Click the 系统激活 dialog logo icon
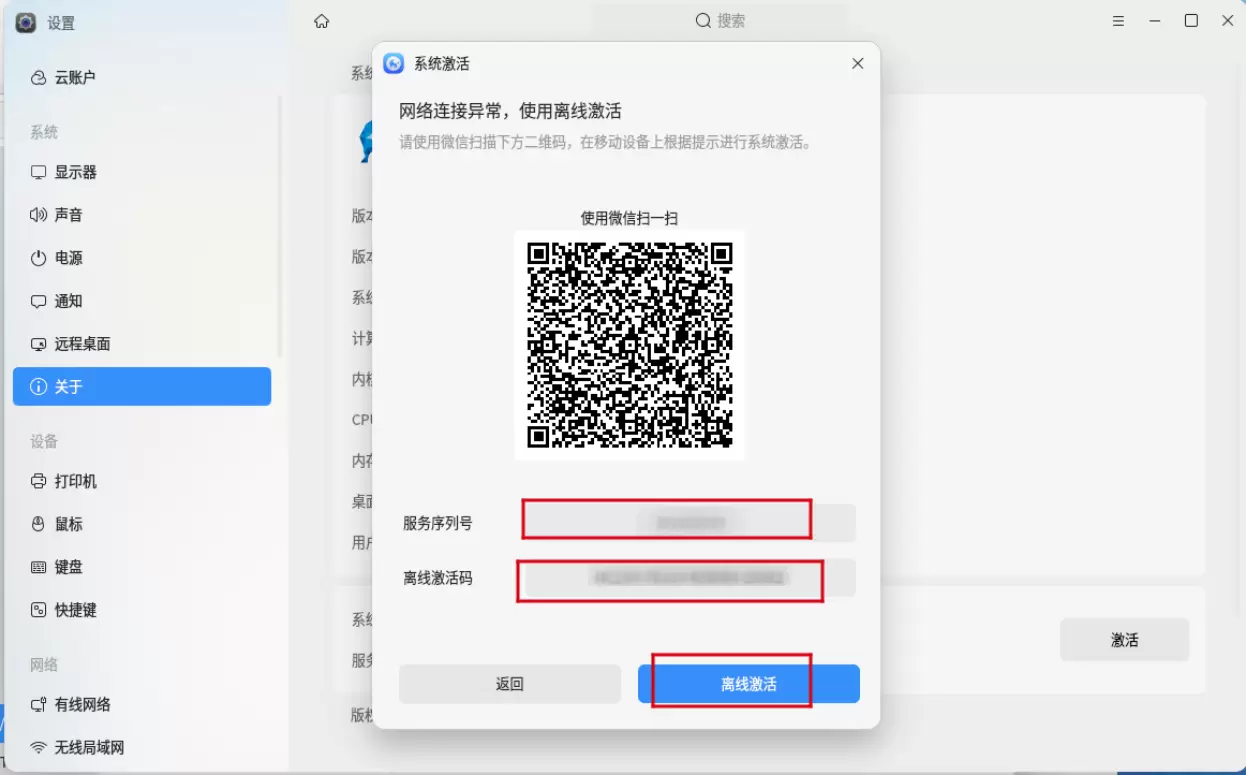 (394, 63)
